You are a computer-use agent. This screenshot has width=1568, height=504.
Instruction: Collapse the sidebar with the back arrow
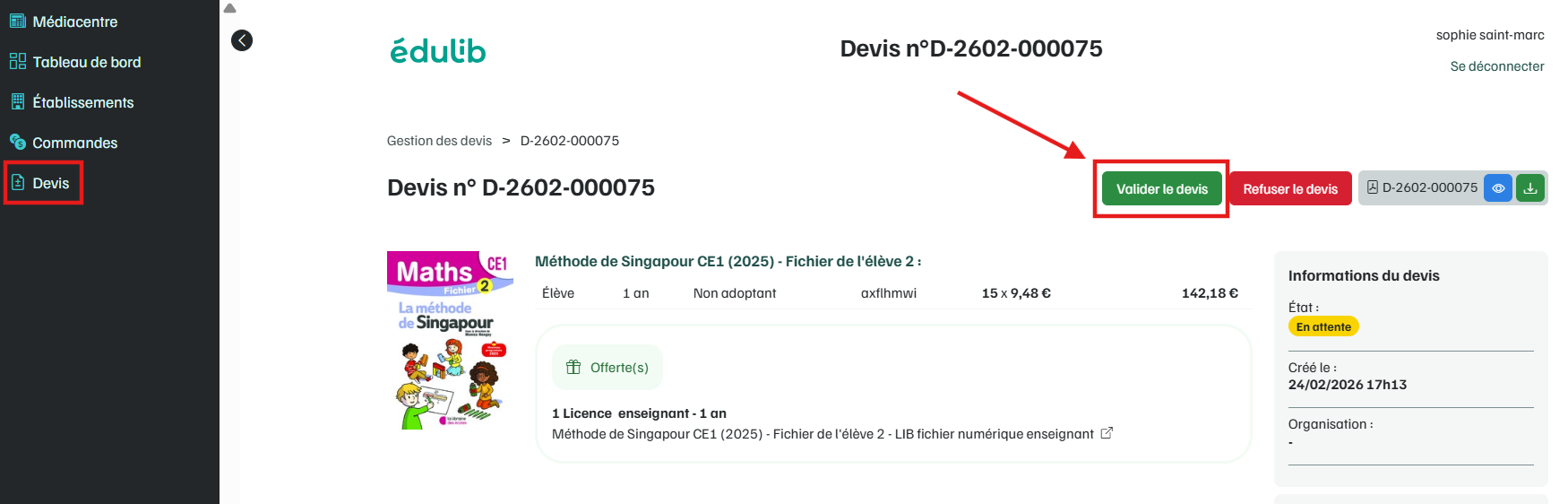(x=242, y=40)
